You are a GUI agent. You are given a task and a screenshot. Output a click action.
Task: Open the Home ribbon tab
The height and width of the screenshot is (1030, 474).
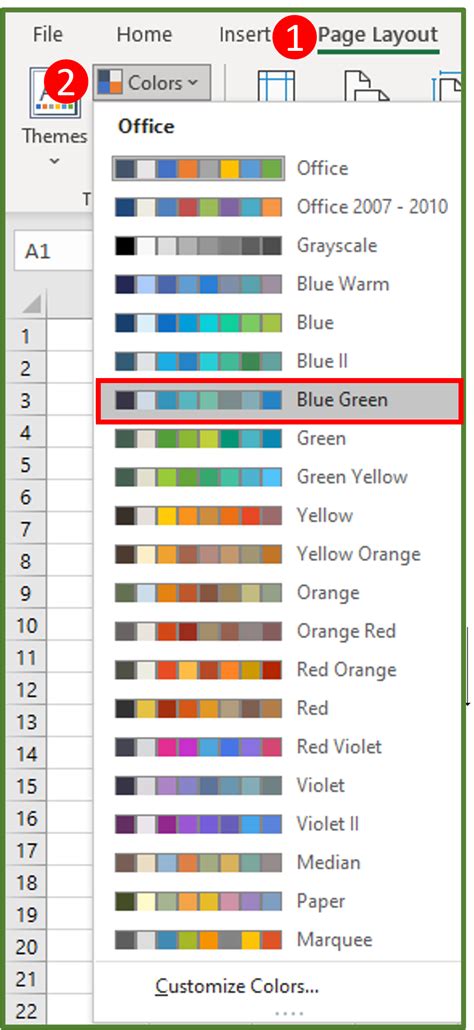point(144,34)
